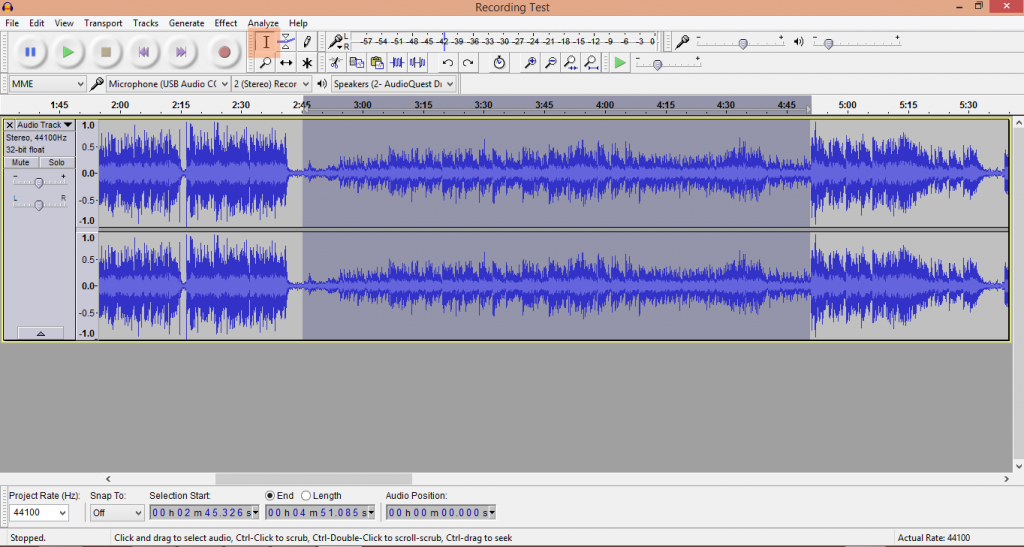This screenshot has height=547, width=1024.
Task: Click the Copy icon
Action: tap(357, 63)
